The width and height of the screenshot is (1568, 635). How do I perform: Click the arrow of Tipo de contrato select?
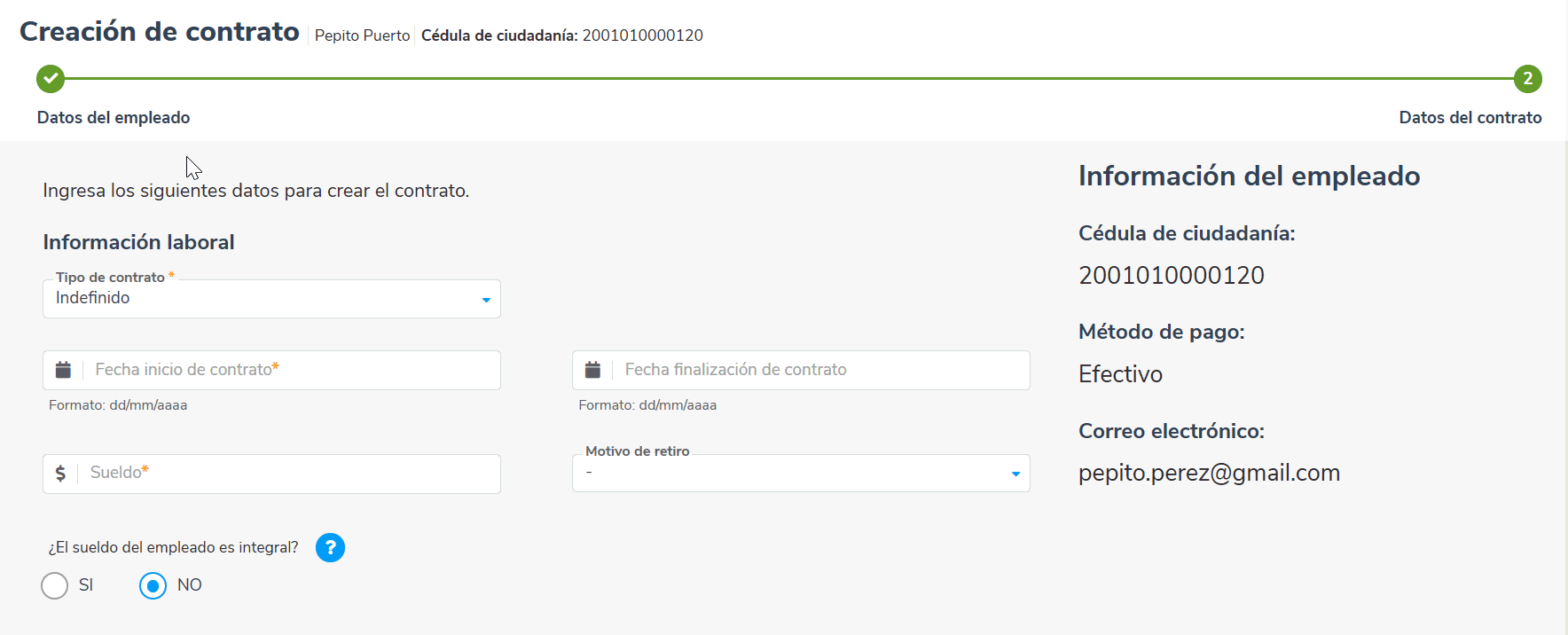486,300
